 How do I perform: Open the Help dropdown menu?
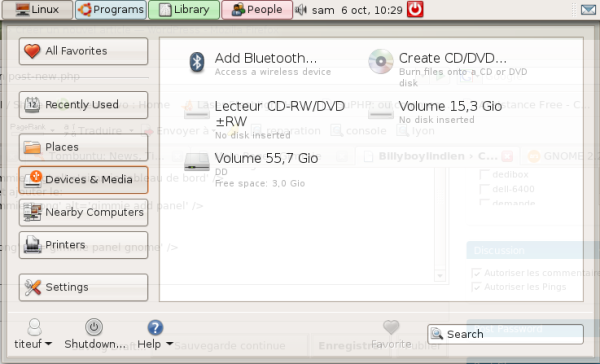click(x=155, y=334)
